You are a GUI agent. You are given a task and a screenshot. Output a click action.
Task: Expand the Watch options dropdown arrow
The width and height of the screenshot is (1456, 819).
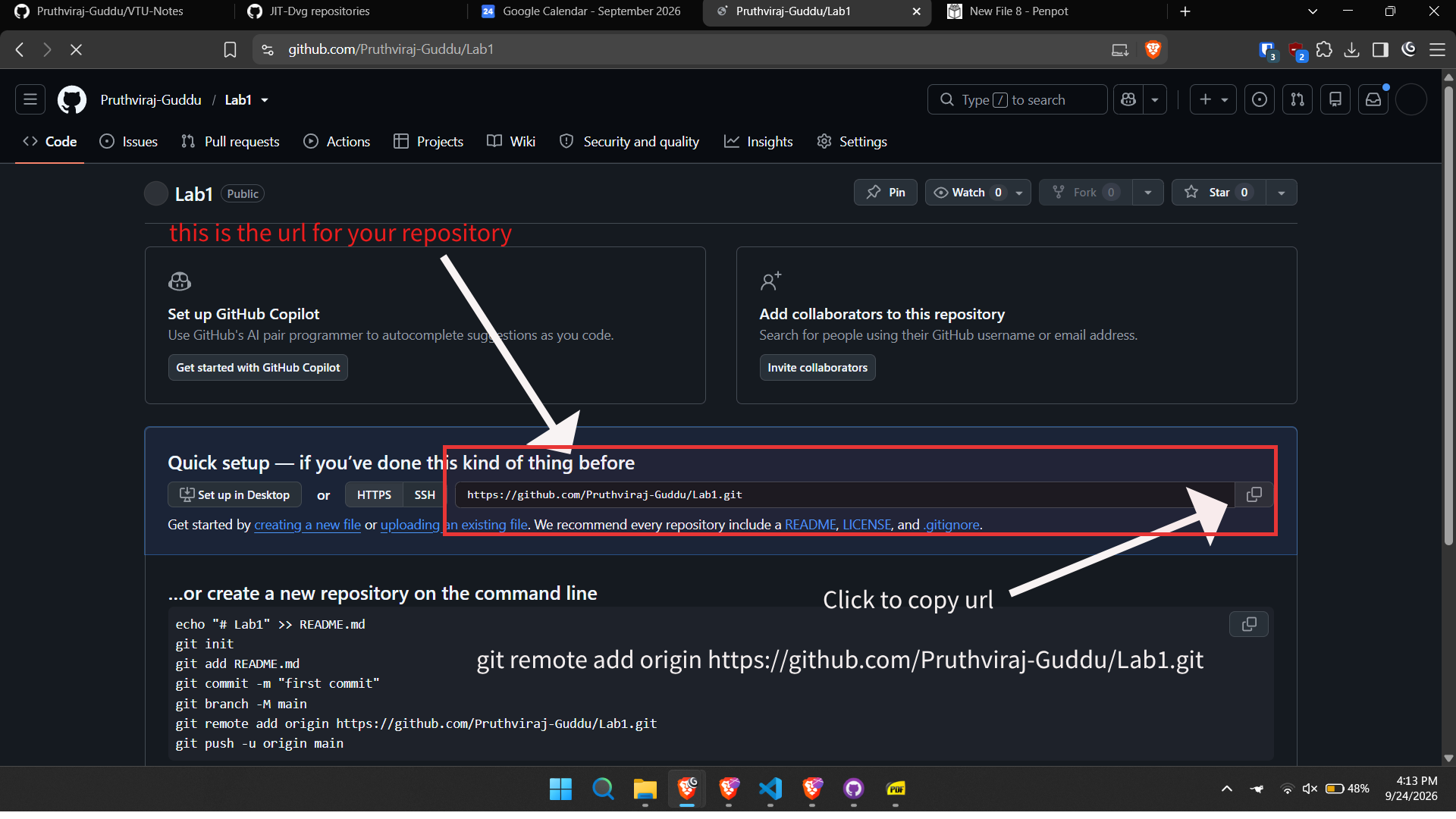click(x=1019, y=193)
